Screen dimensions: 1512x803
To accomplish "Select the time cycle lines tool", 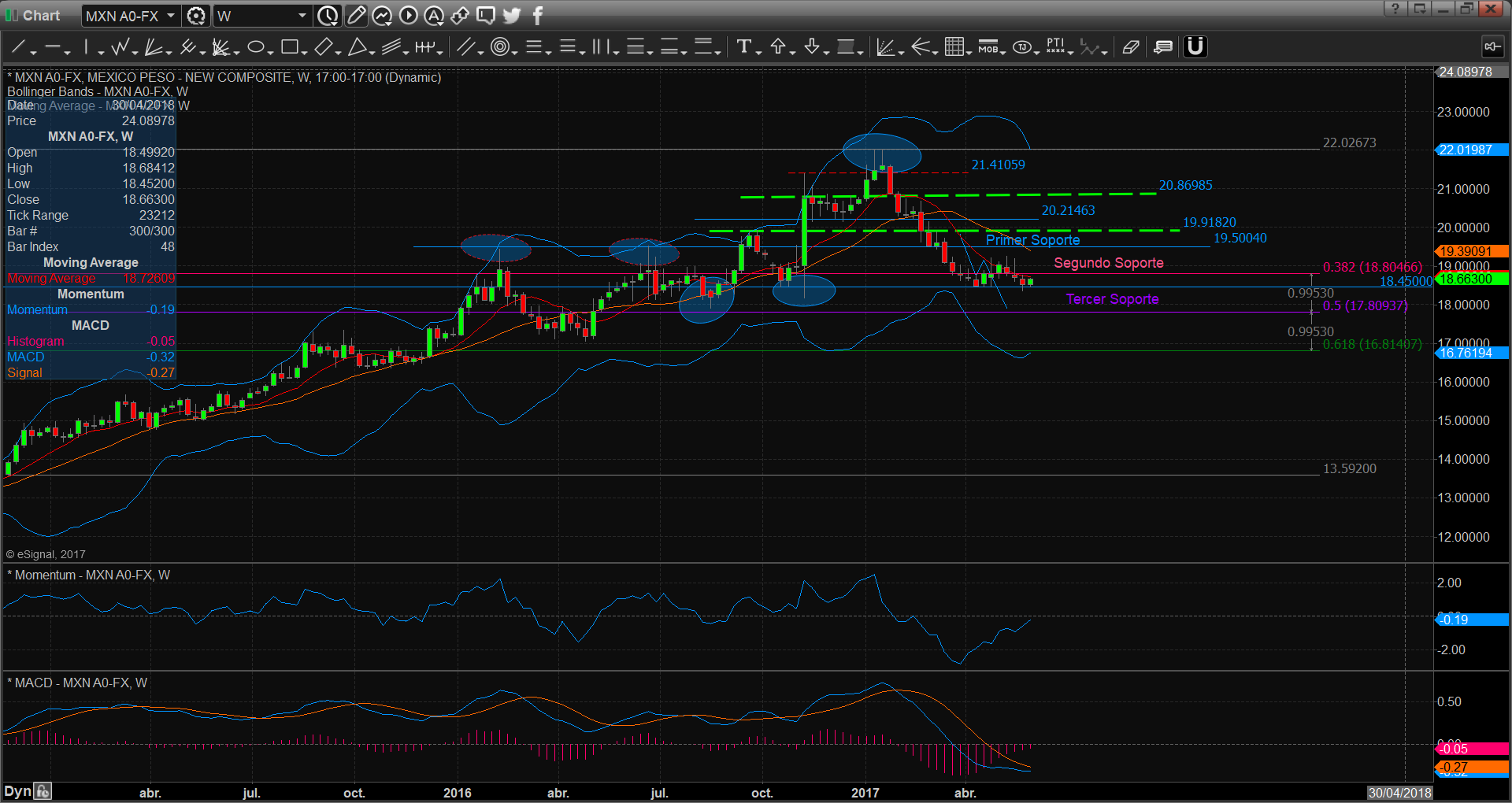I will coord(601,47).
